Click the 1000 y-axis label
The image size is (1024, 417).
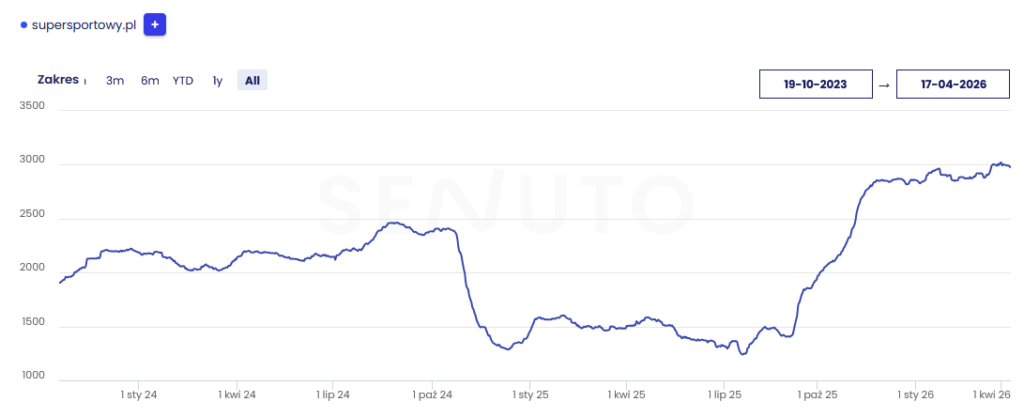pyautogui.click(x=32, y=375)
